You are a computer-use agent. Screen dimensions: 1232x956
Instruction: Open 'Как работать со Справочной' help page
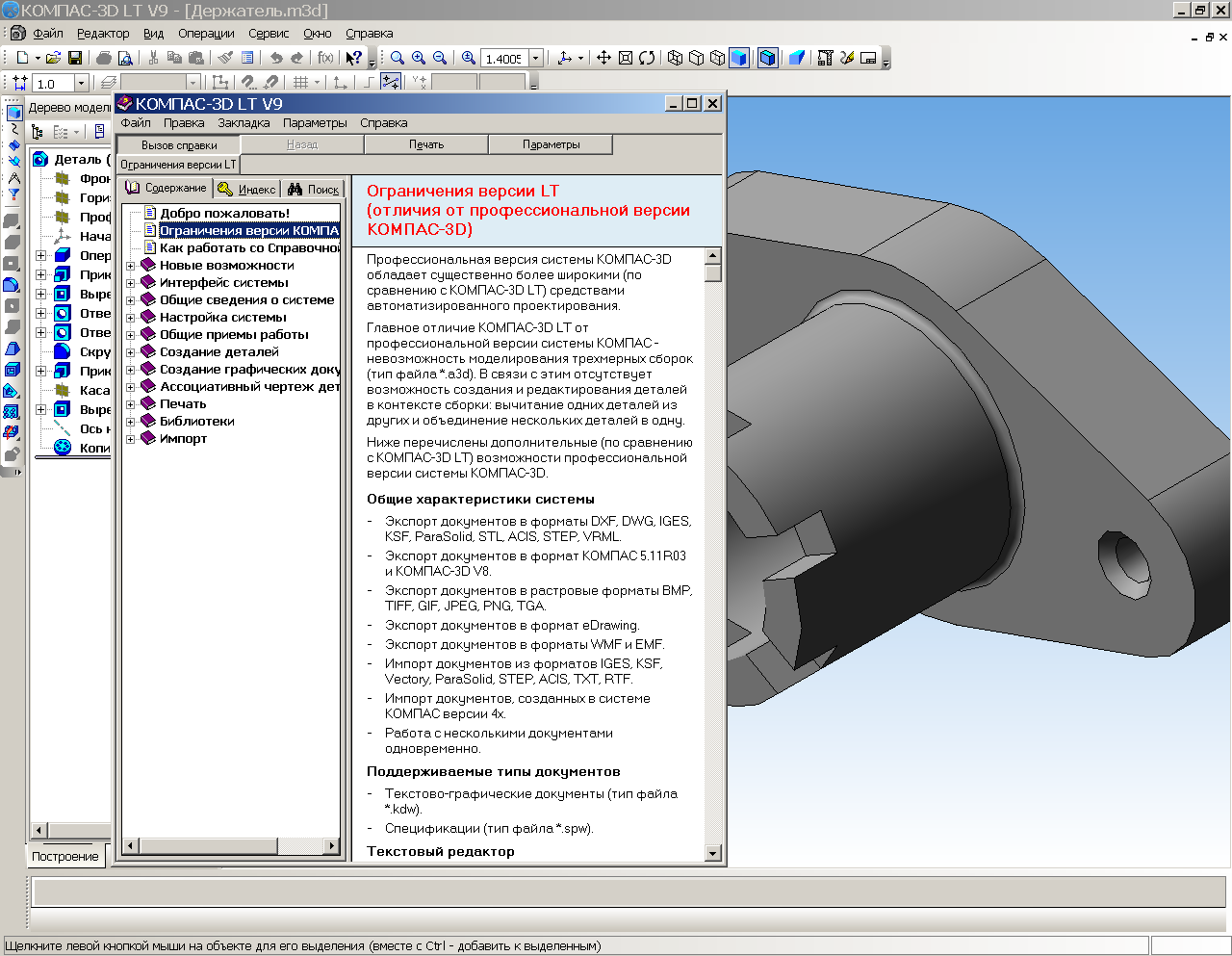coord(249,248)
